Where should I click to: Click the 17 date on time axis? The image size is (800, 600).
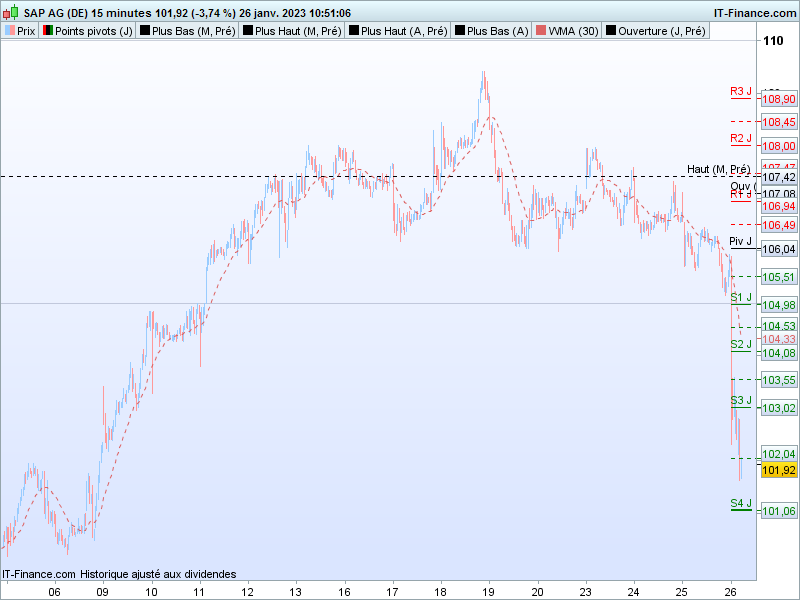point(392,592)
